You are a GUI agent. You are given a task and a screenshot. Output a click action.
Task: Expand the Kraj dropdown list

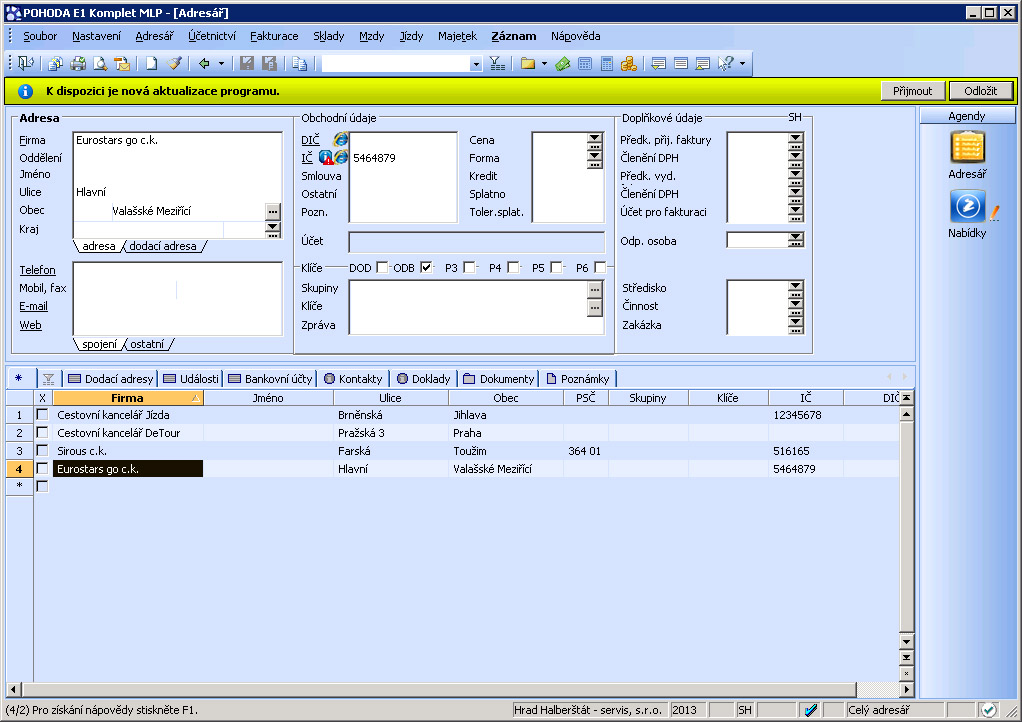click(x=273, y=229)
